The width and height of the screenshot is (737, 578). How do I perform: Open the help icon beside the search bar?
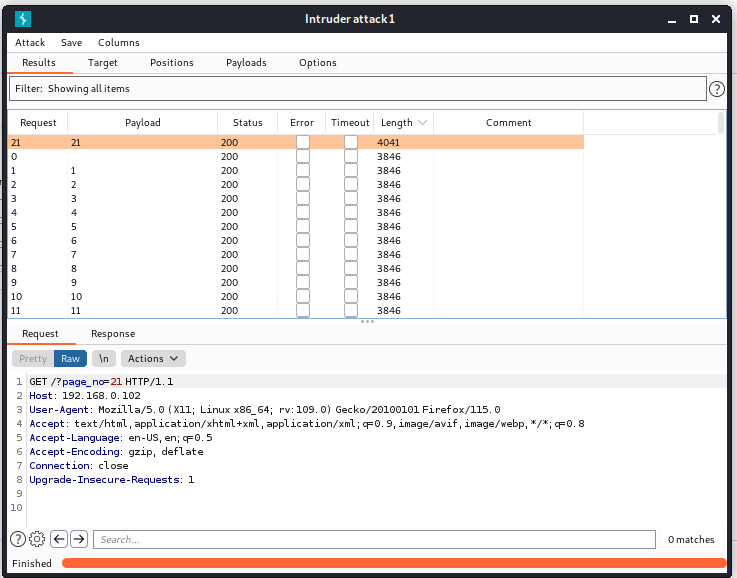(18, 539)
